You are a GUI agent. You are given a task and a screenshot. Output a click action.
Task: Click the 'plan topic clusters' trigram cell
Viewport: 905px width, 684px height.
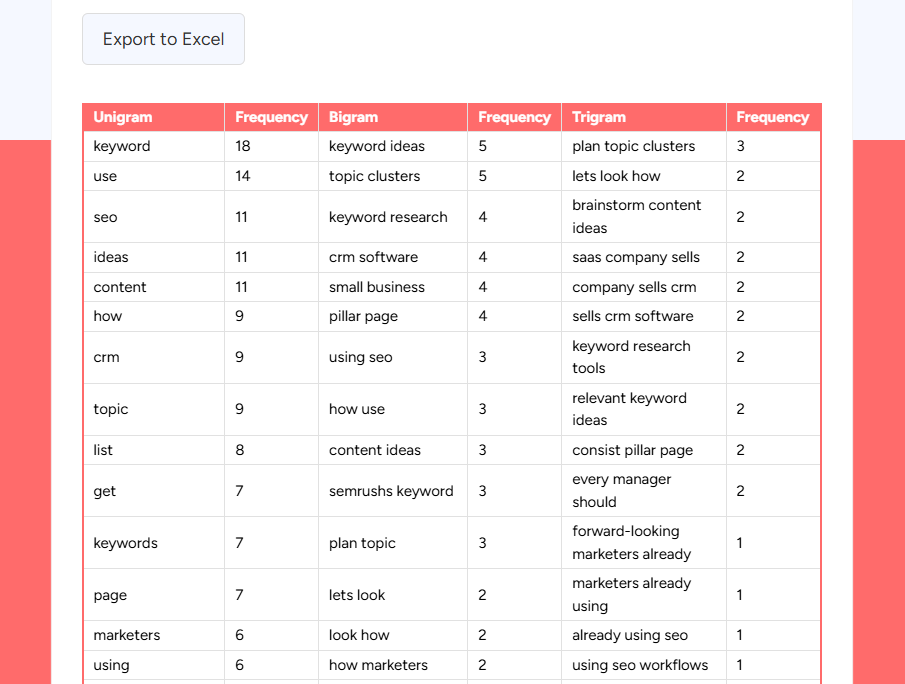(x=632, y=146)
